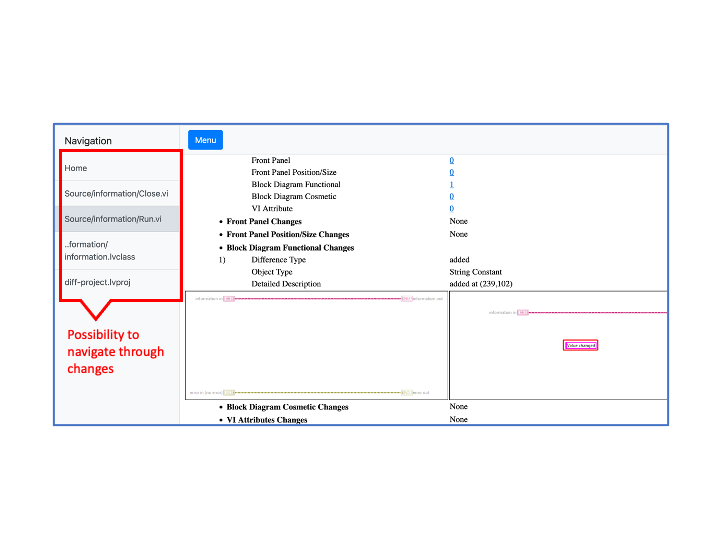Click the Front Panel count link
The width and height of the screenshot is (720, 540).
click(x=451, y=160)
